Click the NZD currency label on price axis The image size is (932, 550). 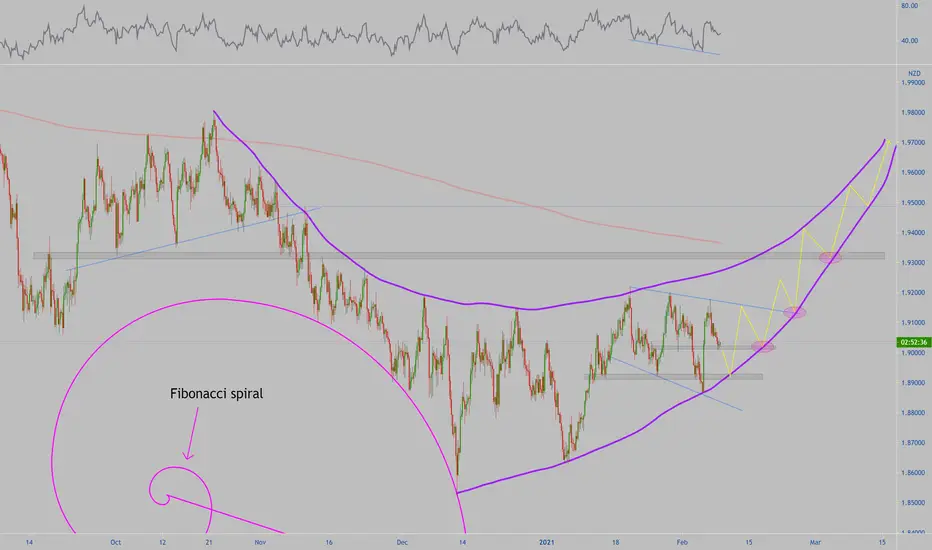(914, 74)
